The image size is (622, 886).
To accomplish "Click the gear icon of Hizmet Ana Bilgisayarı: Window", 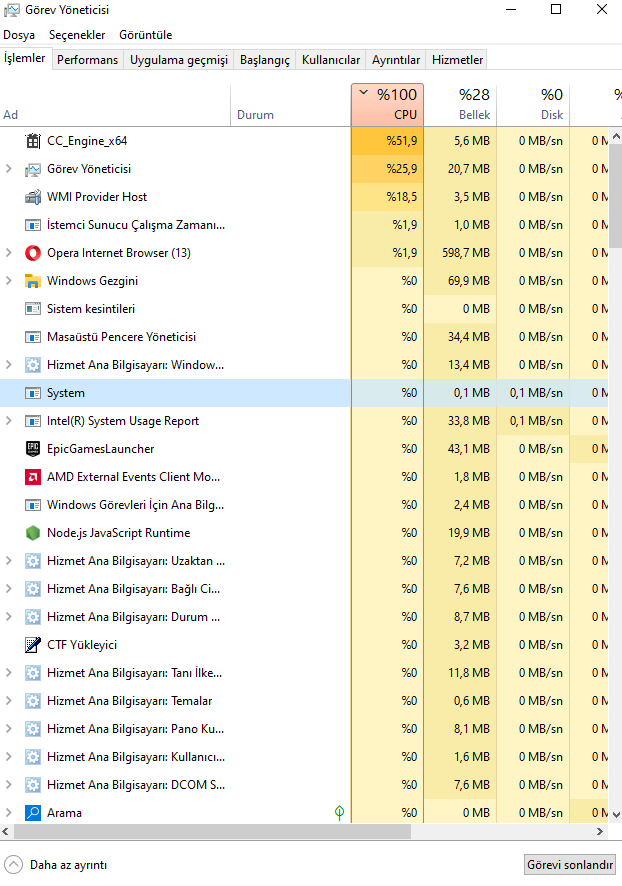I will click(33, 365).
